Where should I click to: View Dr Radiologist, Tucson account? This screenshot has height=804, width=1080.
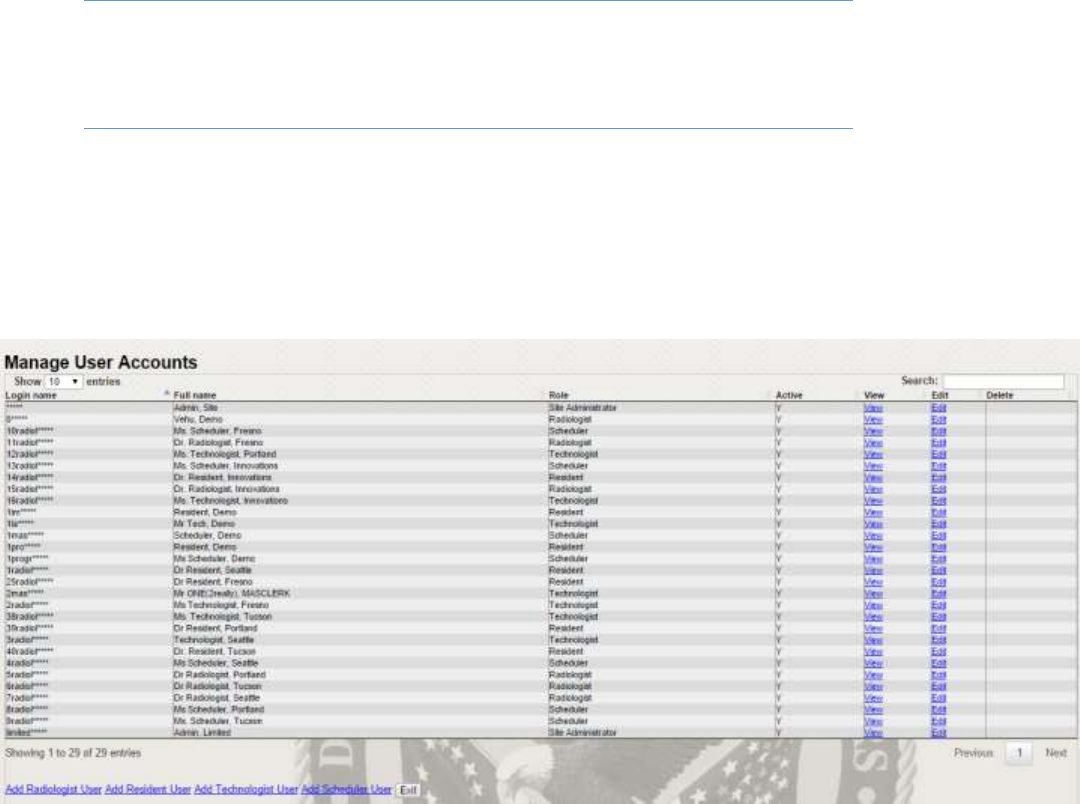tap(873, 687)
